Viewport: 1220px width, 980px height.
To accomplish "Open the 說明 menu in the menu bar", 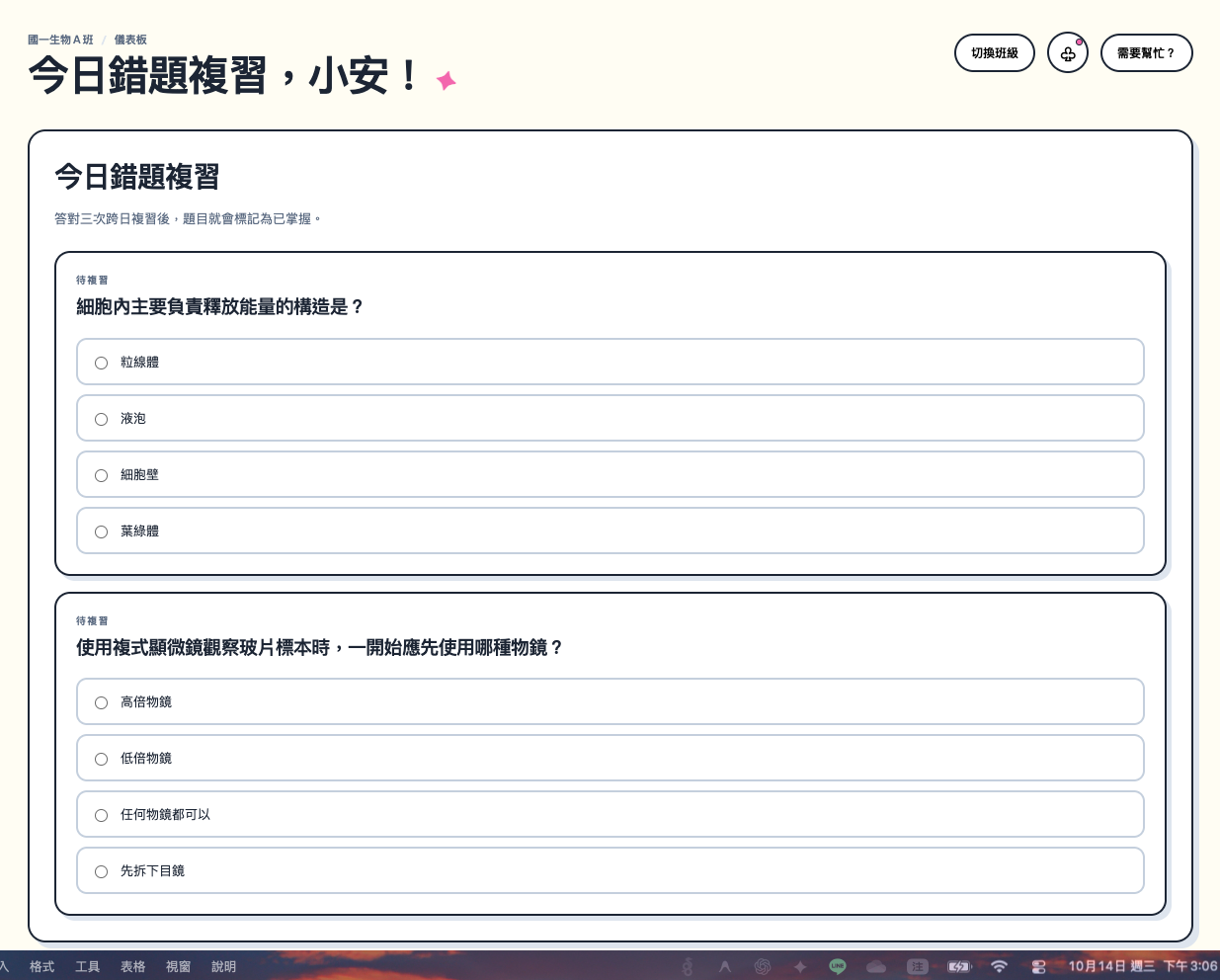I will pos(224,966).
